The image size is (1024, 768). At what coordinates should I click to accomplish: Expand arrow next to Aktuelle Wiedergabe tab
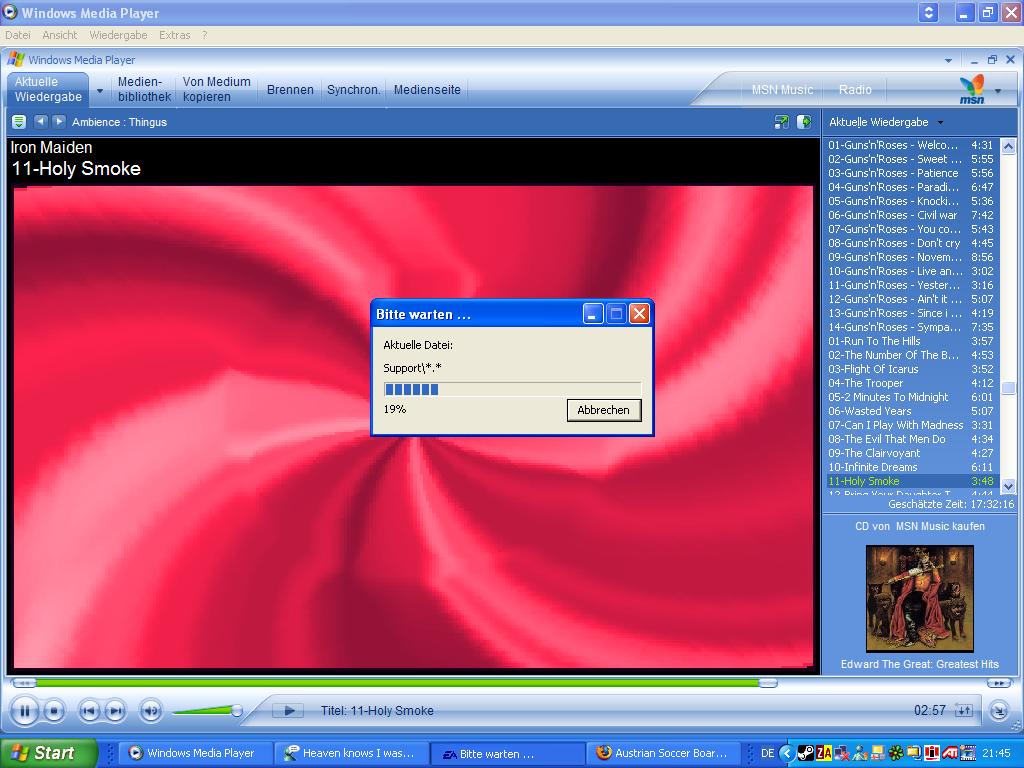(100, 90)
